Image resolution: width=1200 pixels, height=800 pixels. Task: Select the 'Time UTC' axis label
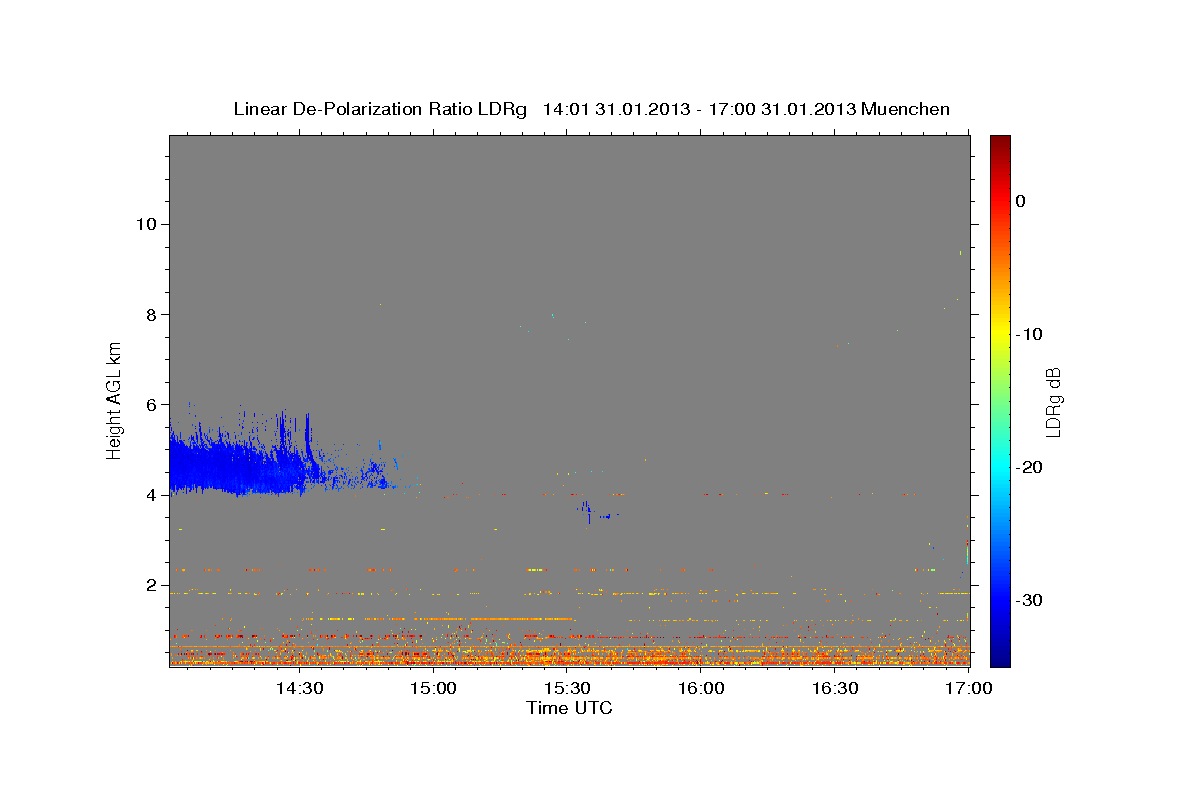pos(569,708)
